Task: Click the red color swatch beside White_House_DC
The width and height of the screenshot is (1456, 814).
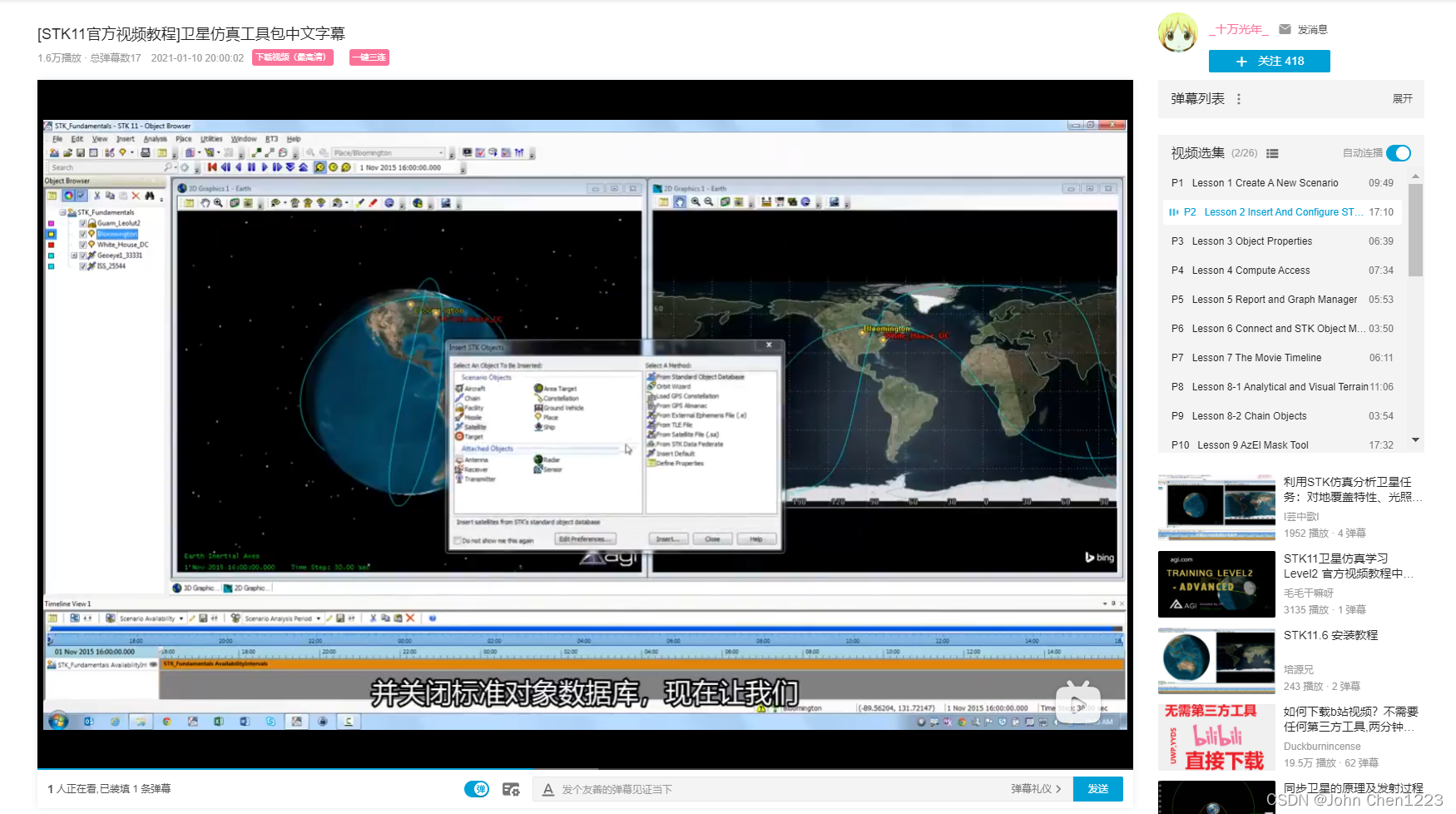Action: point(52,245)
